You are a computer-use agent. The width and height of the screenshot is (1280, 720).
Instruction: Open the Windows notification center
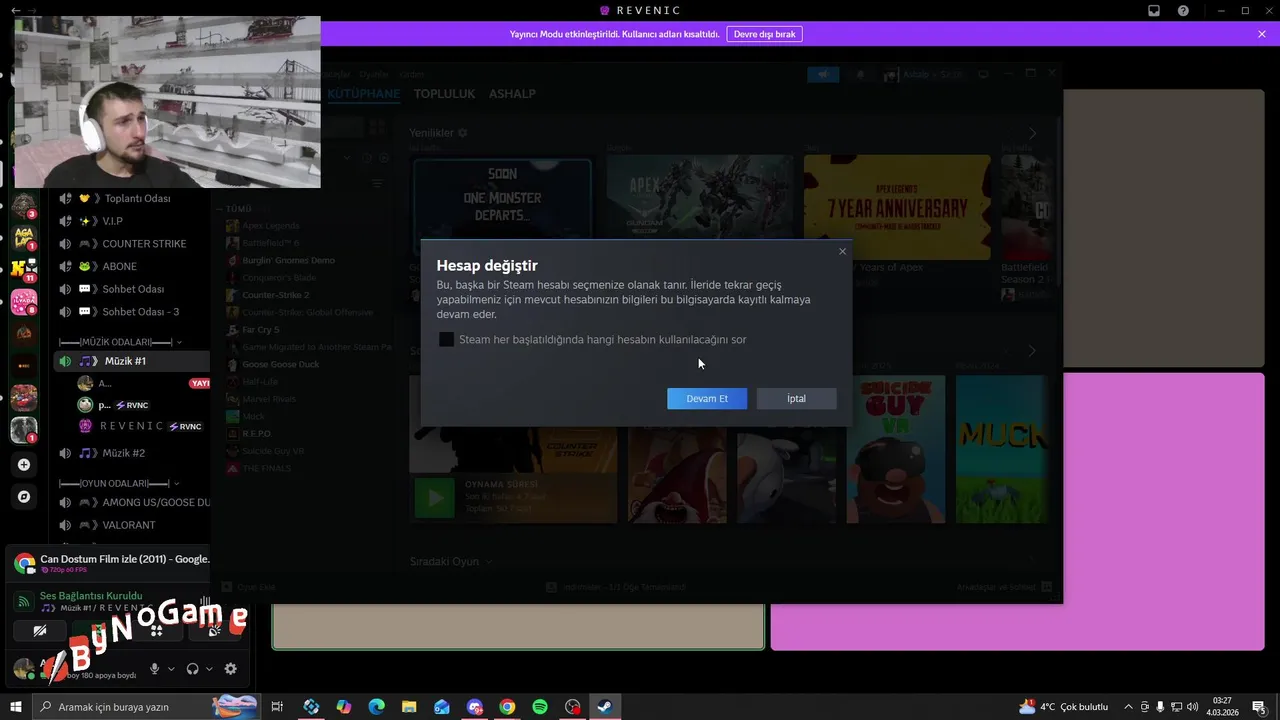click(x=1259, y=707)
